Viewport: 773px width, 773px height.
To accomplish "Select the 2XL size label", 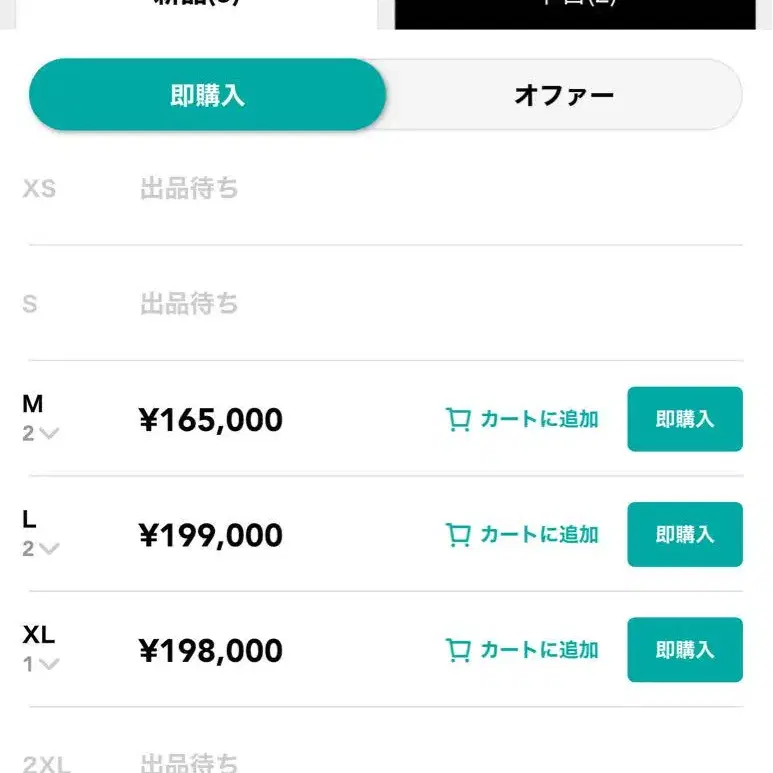I will tap(46, 764).
